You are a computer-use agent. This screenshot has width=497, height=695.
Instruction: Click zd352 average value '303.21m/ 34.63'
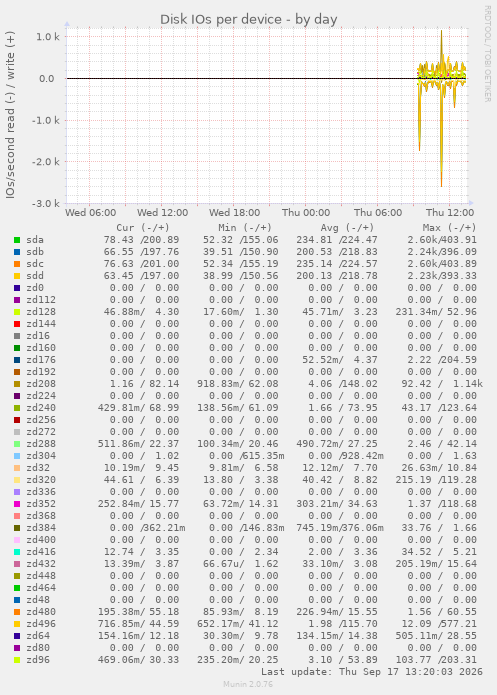point(337,504)
